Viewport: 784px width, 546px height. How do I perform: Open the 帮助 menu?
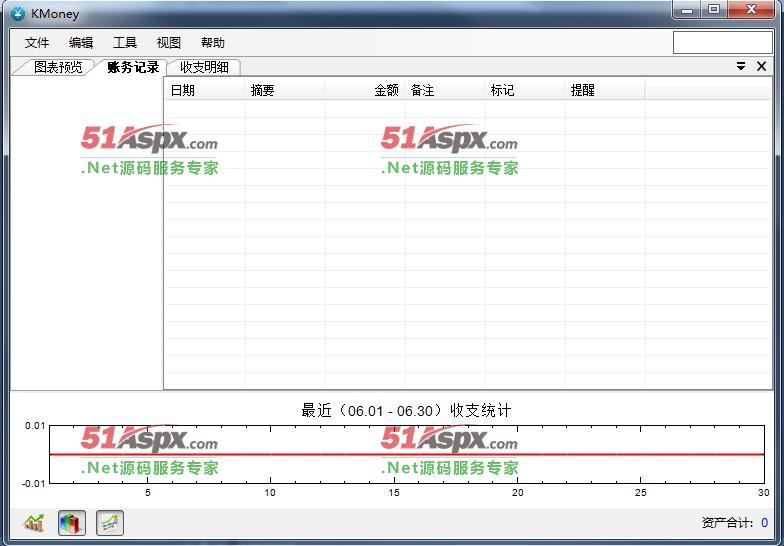click(x=213, y=42)
